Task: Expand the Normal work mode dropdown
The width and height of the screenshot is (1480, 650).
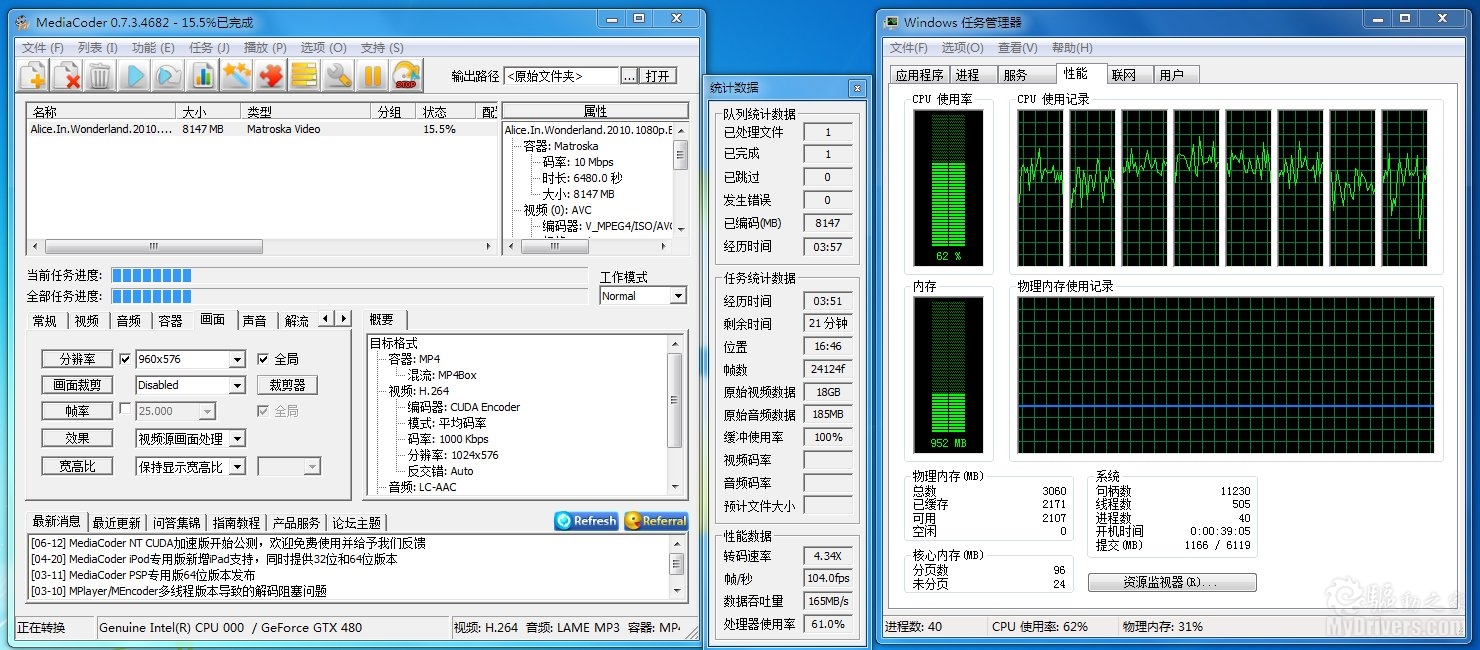Action: click(678, 296)
